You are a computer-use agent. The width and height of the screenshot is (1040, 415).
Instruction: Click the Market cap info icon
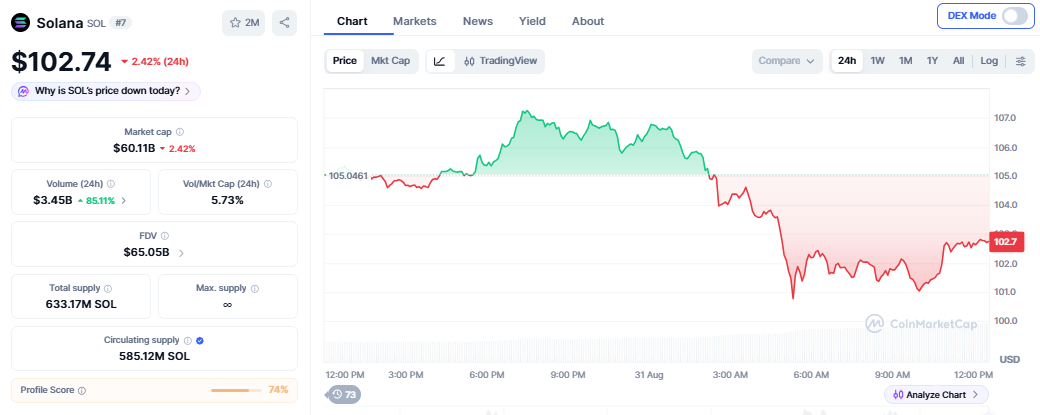(180, 132)
